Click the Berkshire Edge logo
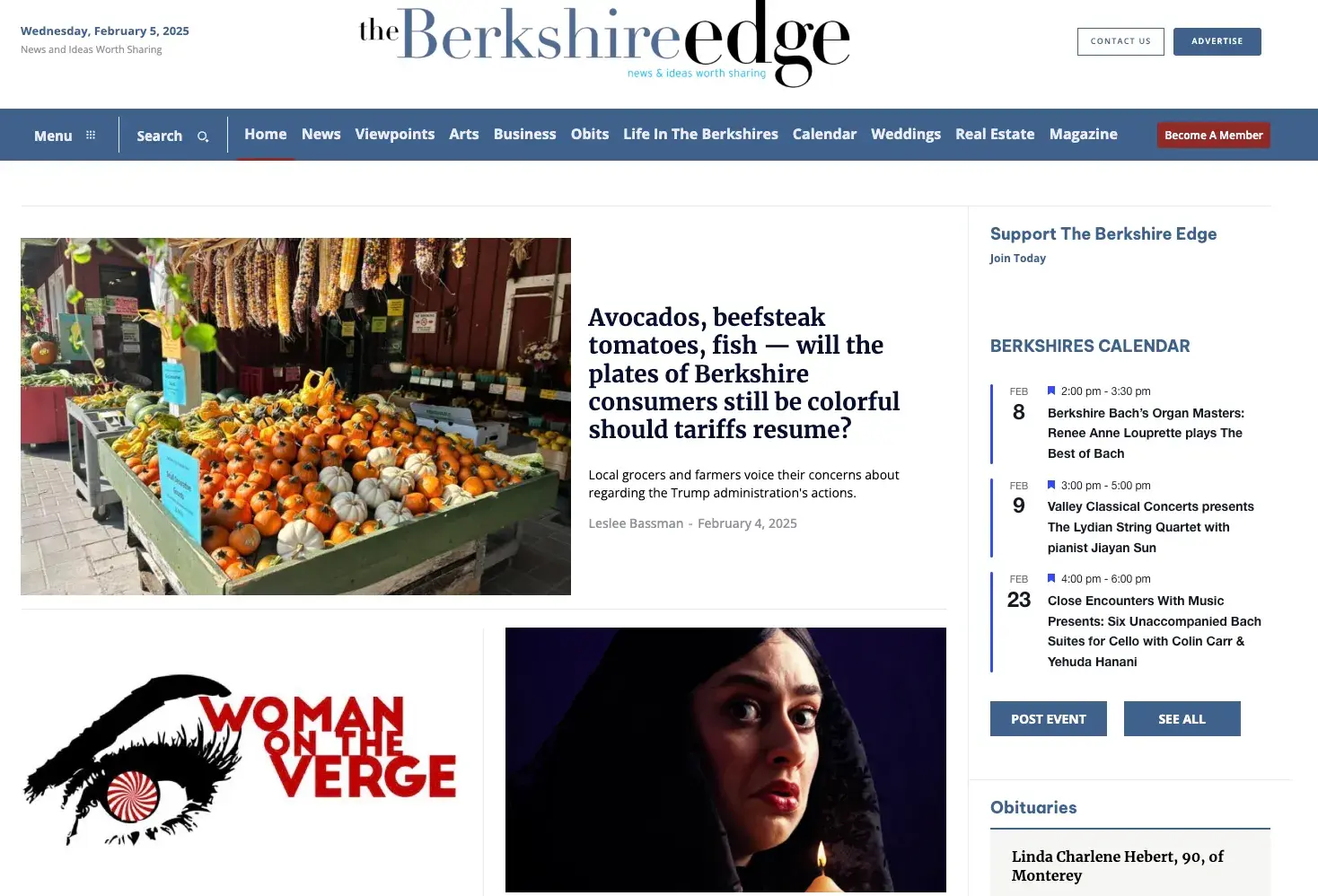The image size is (1318, 896). click(604, 44)
